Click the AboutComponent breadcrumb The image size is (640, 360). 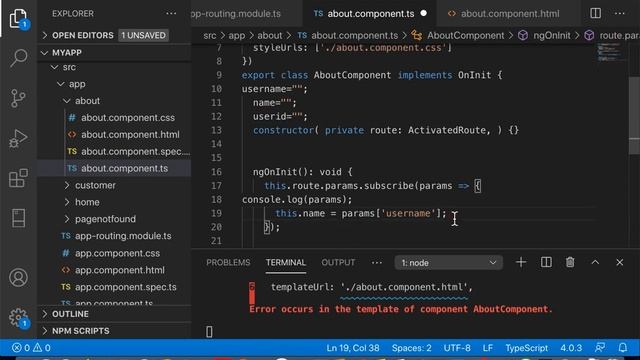[x=458, y=36]
